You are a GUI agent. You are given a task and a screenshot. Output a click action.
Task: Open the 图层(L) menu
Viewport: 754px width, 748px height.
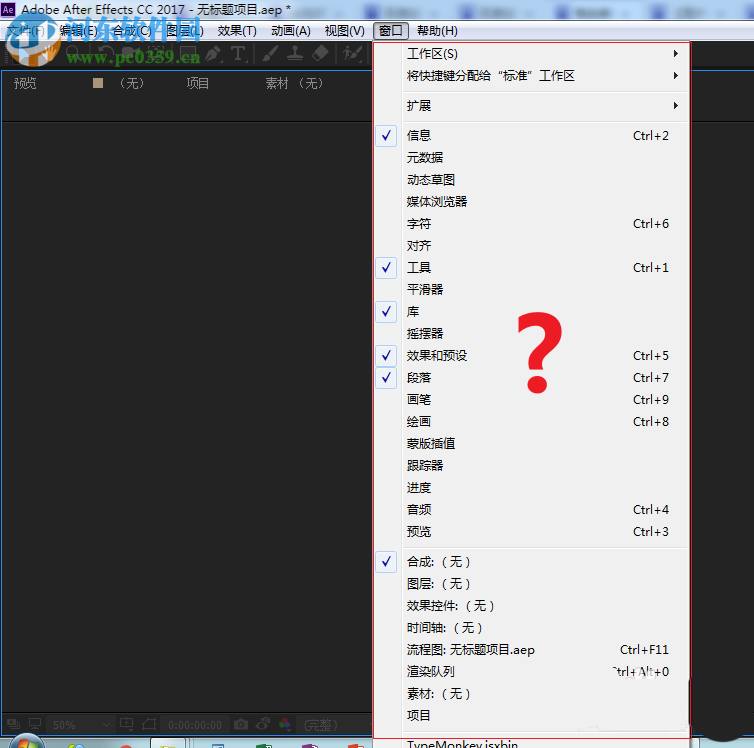pyautogui.click(x=185, y=31)
